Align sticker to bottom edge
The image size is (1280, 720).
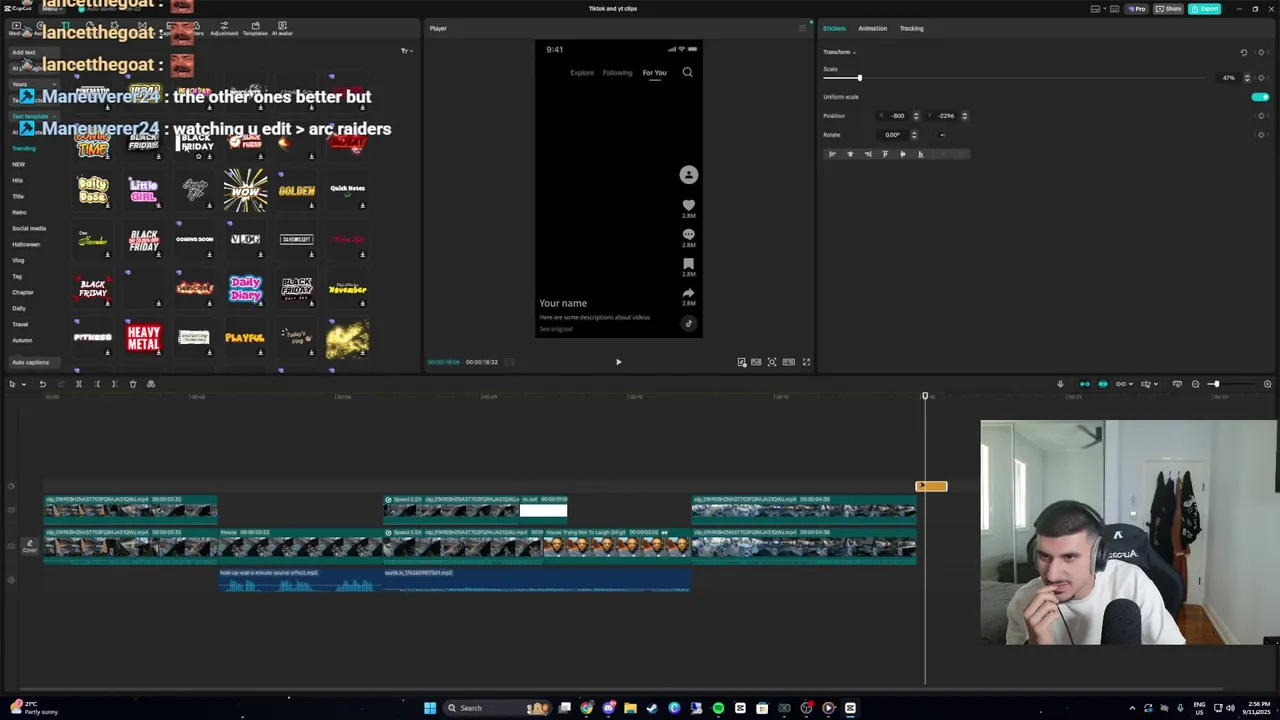point(921,154)
